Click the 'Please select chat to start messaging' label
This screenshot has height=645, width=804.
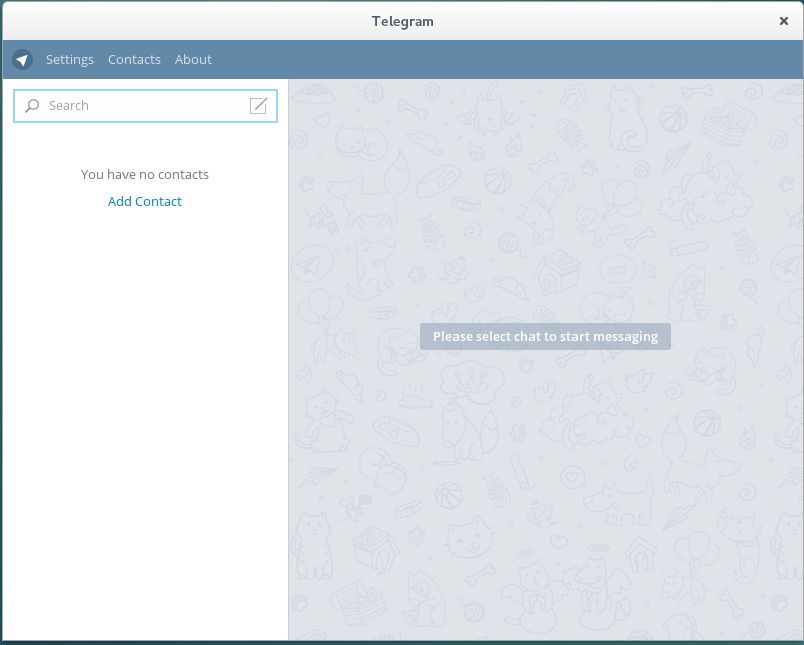pos(545,336)
